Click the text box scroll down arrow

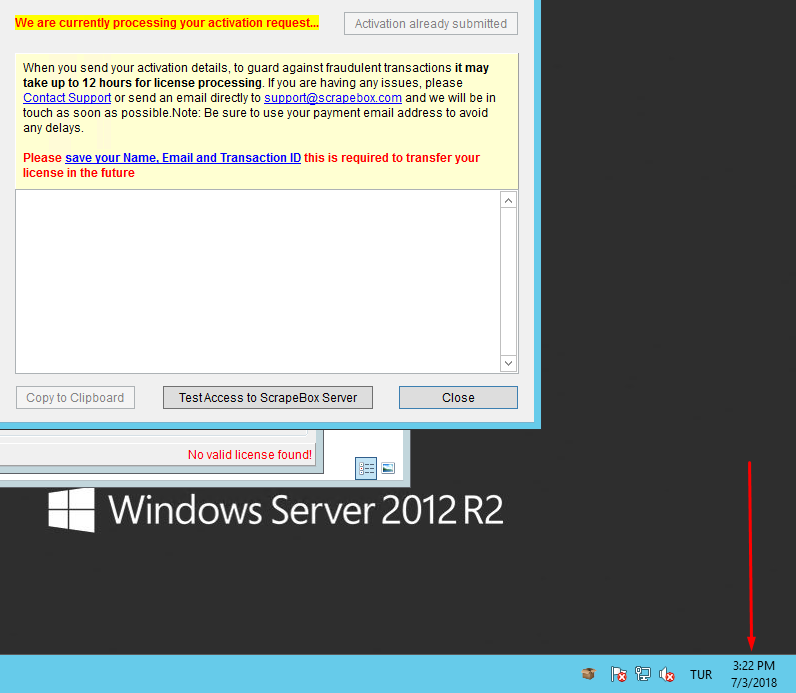tap(508, 363)
